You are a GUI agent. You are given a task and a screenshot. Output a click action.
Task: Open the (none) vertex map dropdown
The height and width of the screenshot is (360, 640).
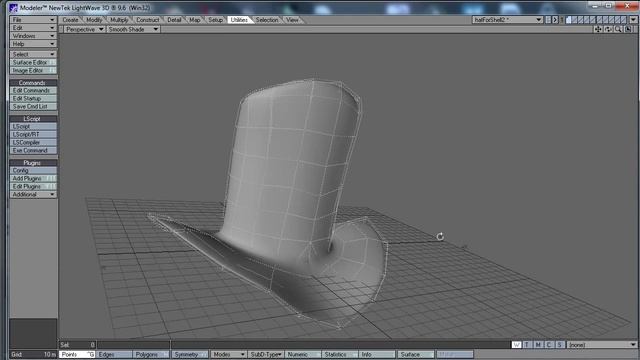tap(602, 345)
